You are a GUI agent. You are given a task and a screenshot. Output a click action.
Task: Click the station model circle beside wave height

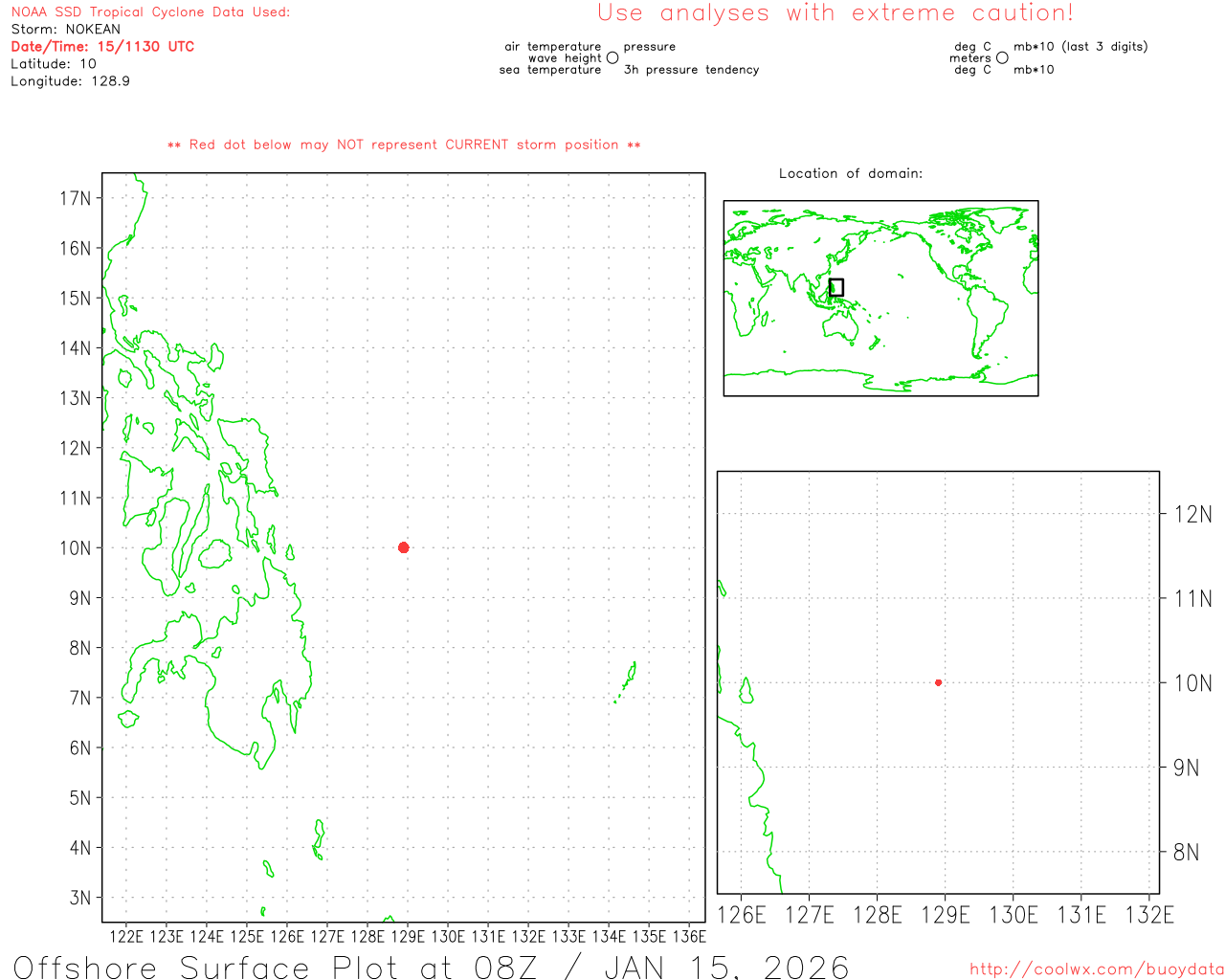(x=612, y=58)
